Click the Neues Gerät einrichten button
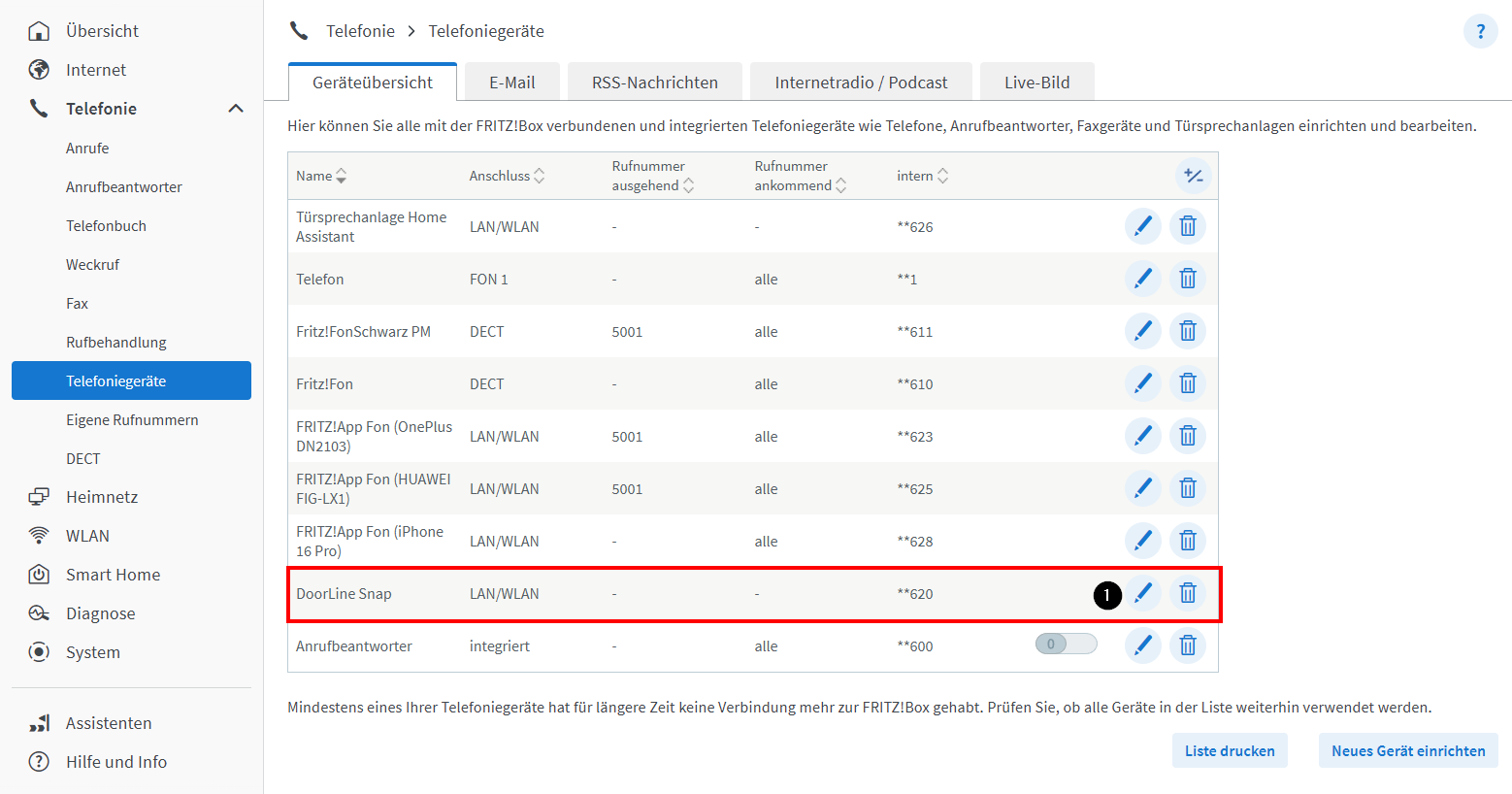This screenshot has height=794, width=1512. point(1407,750)
